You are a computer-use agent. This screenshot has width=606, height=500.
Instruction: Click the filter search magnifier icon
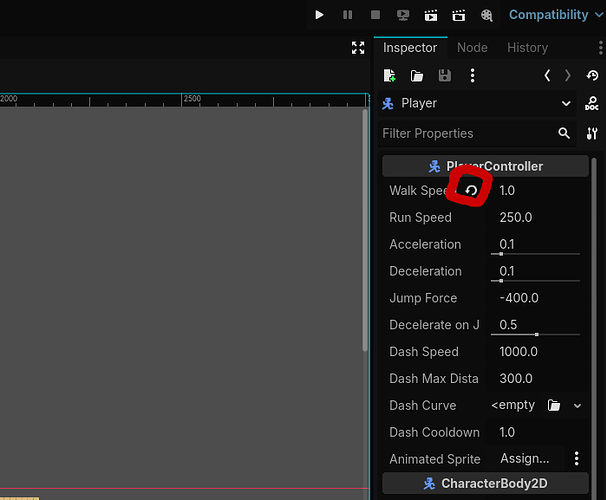coord(564,133)
